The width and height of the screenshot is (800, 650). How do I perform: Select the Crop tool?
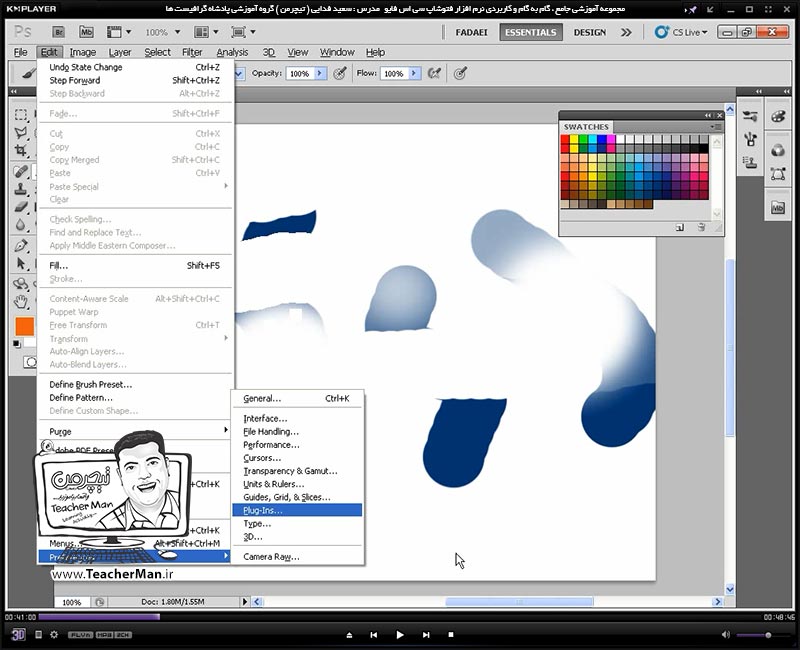[20, 151]
